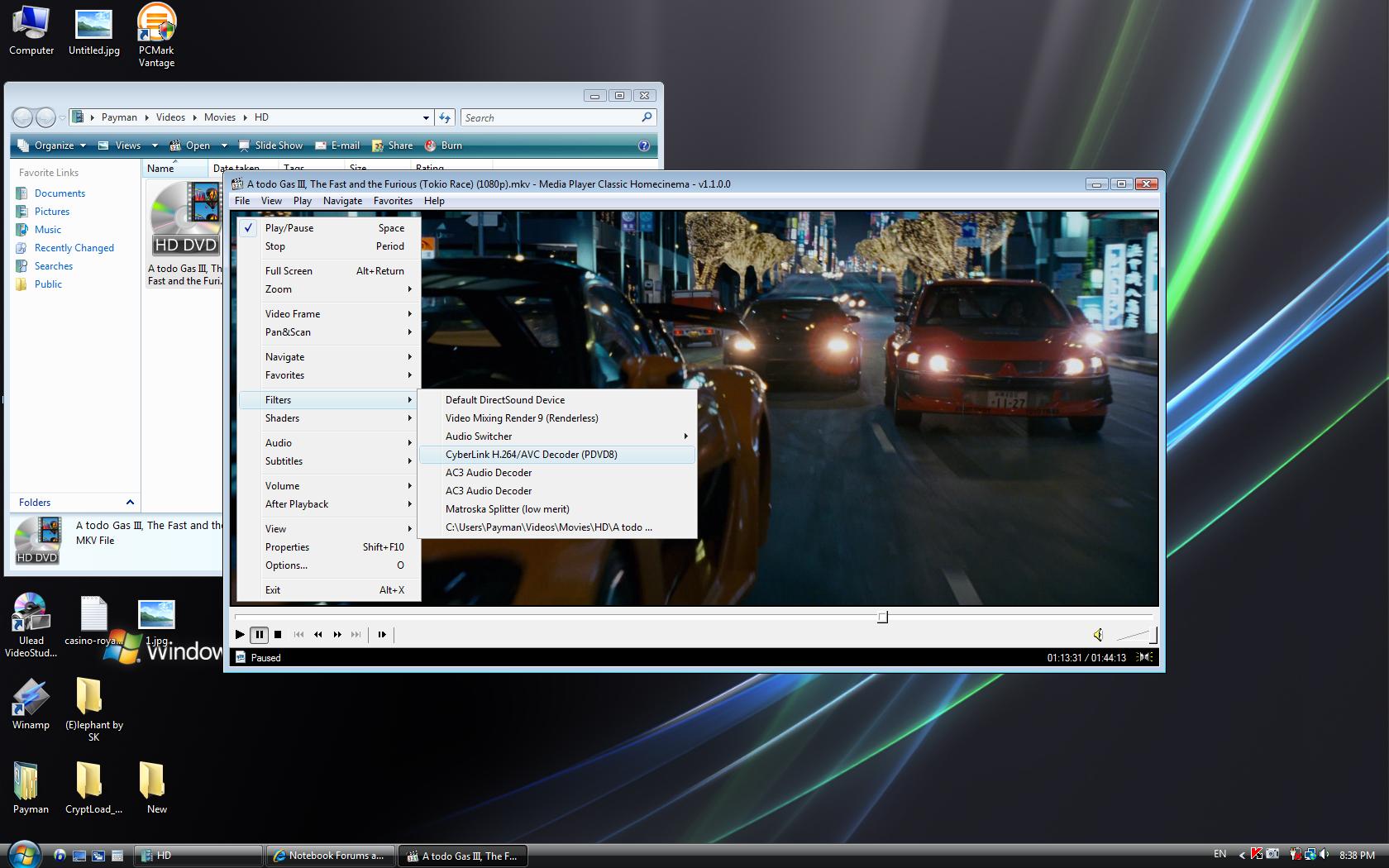Expand the Pan&Scan submenu

point(329,332)
